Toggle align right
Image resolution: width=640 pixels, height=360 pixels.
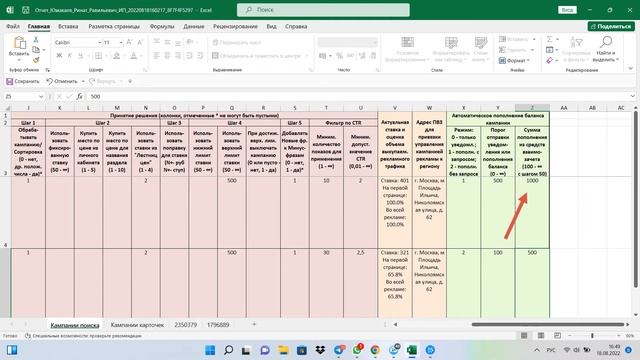coord(178,56)
